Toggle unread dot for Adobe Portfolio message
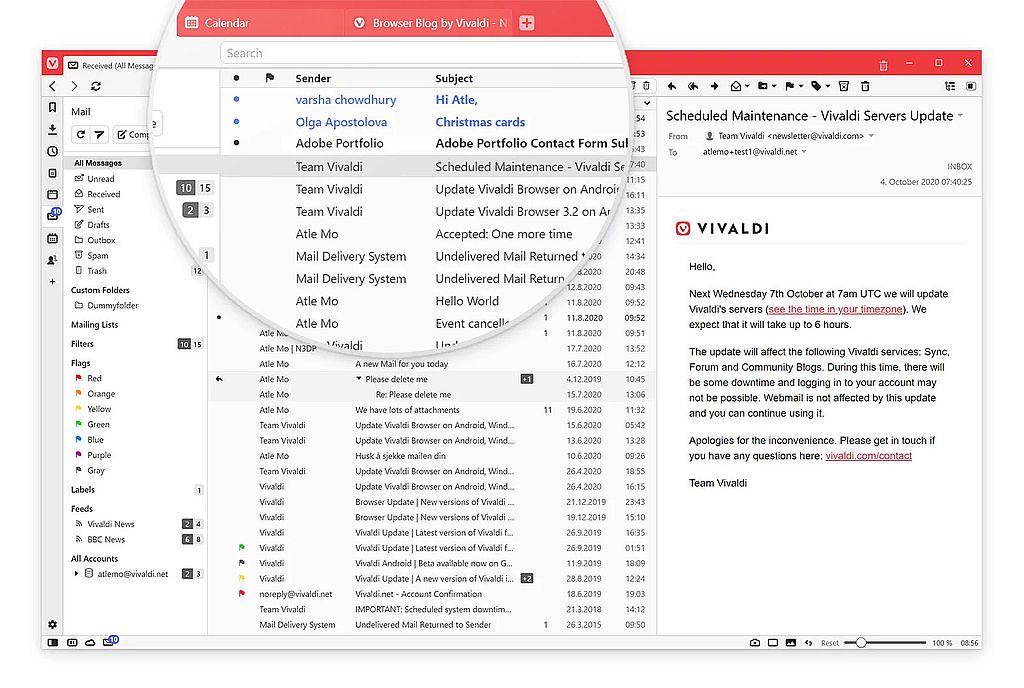1024x688 pixels. (236, 143)
